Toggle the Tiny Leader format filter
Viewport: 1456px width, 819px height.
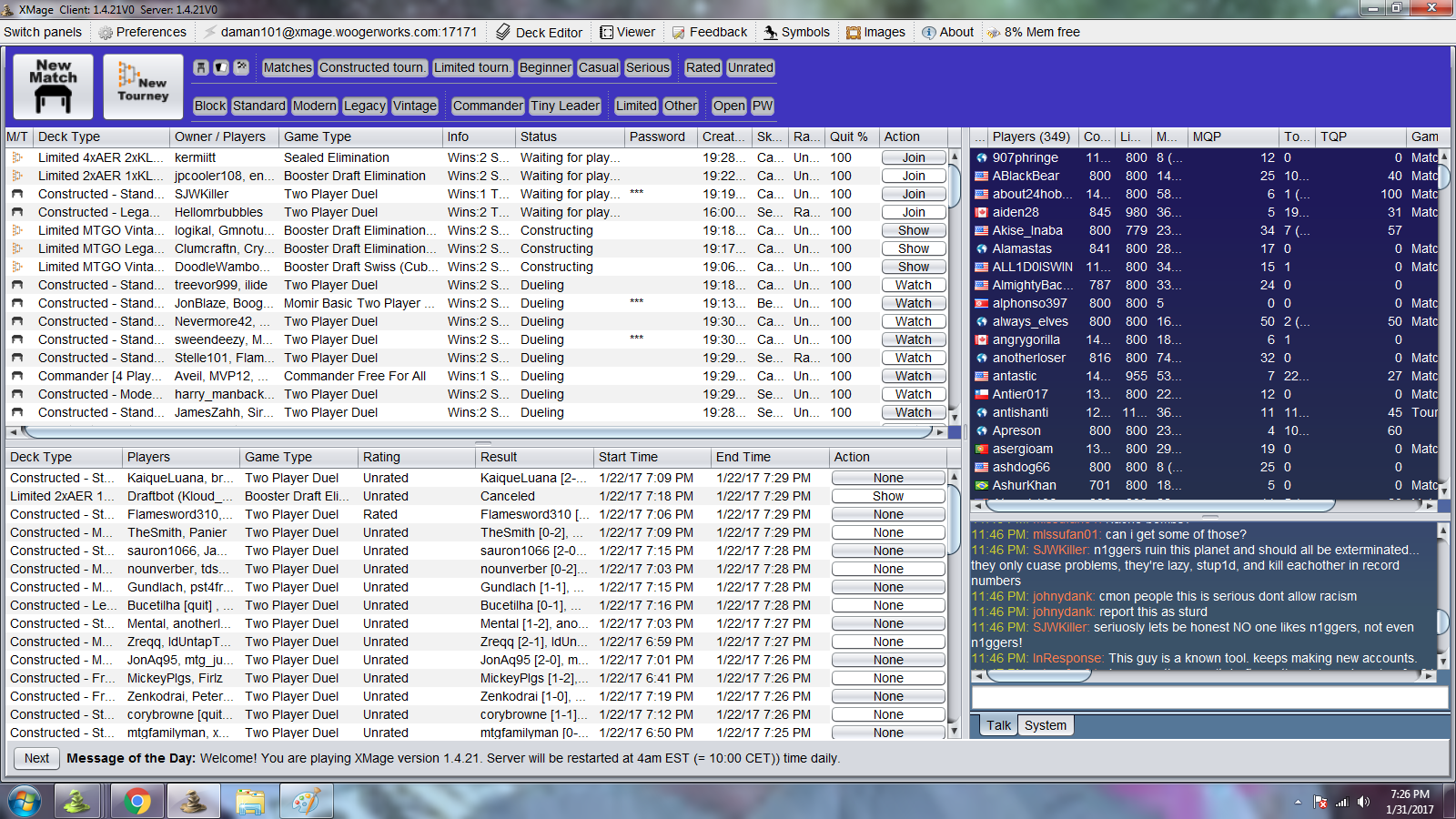(565, 106)
